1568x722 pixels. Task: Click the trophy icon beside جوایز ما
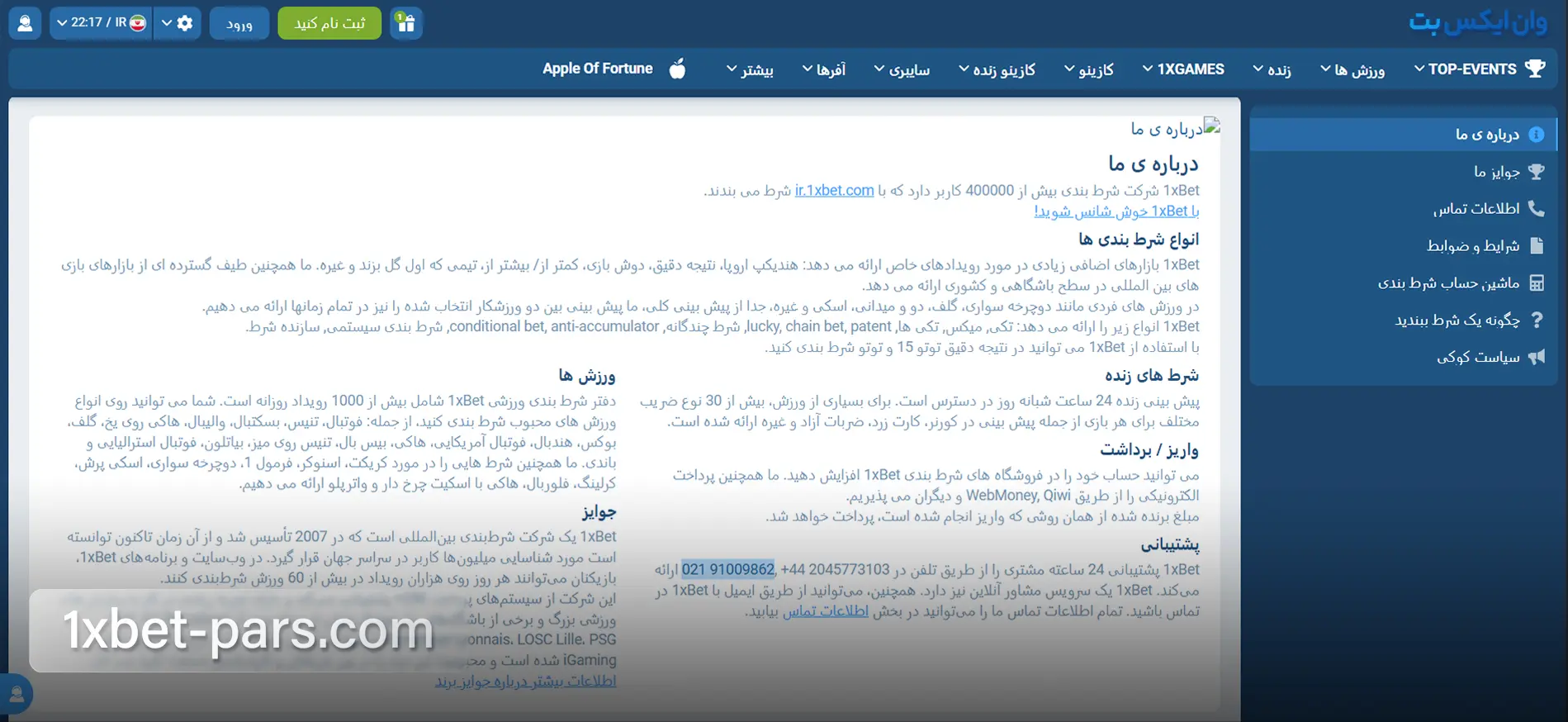(1536, 172)
